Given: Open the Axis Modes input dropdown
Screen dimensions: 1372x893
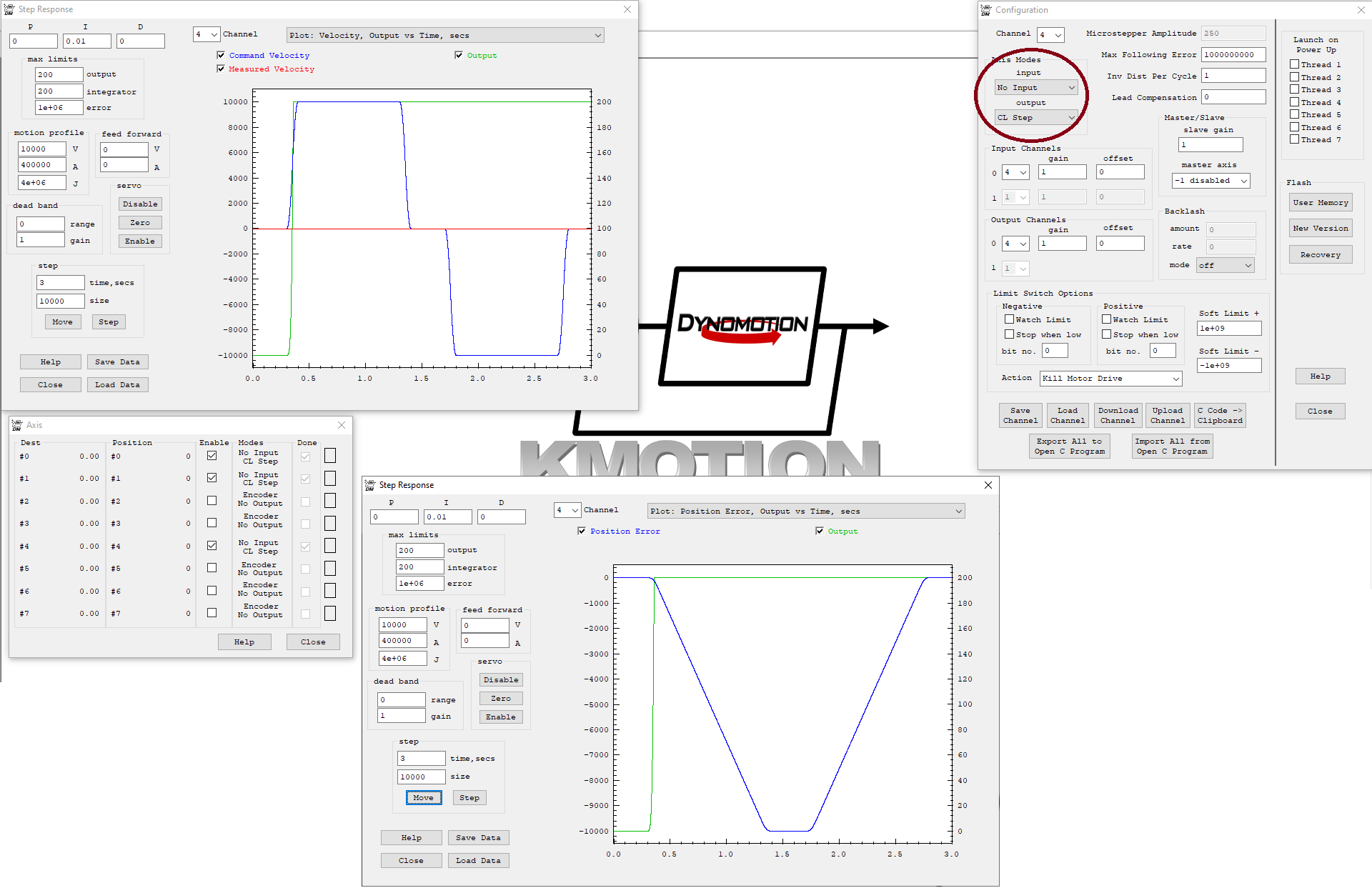Looking at the screenshot, I should point(1036,88).
